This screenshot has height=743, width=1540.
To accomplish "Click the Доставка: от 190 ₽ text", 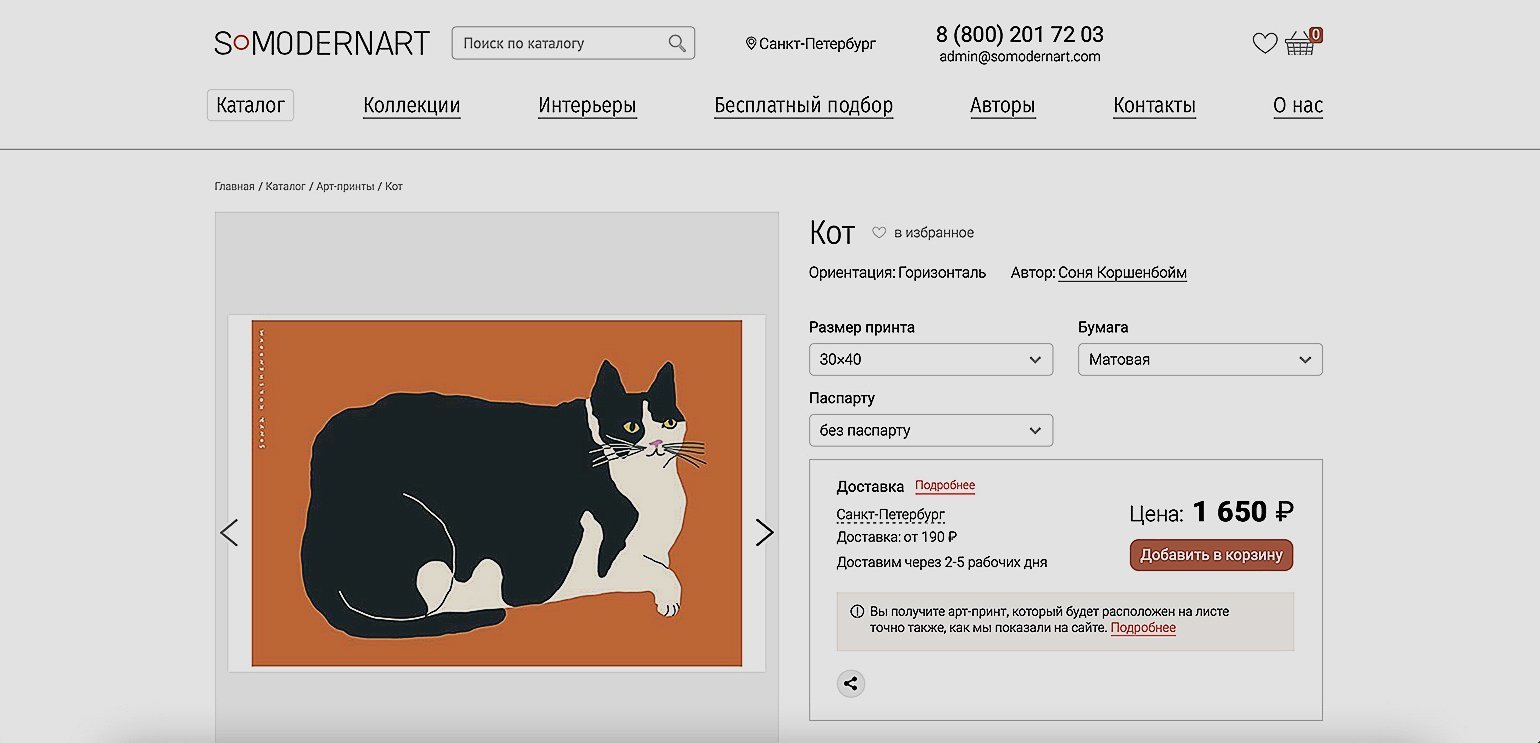I will tap(897, 537).
